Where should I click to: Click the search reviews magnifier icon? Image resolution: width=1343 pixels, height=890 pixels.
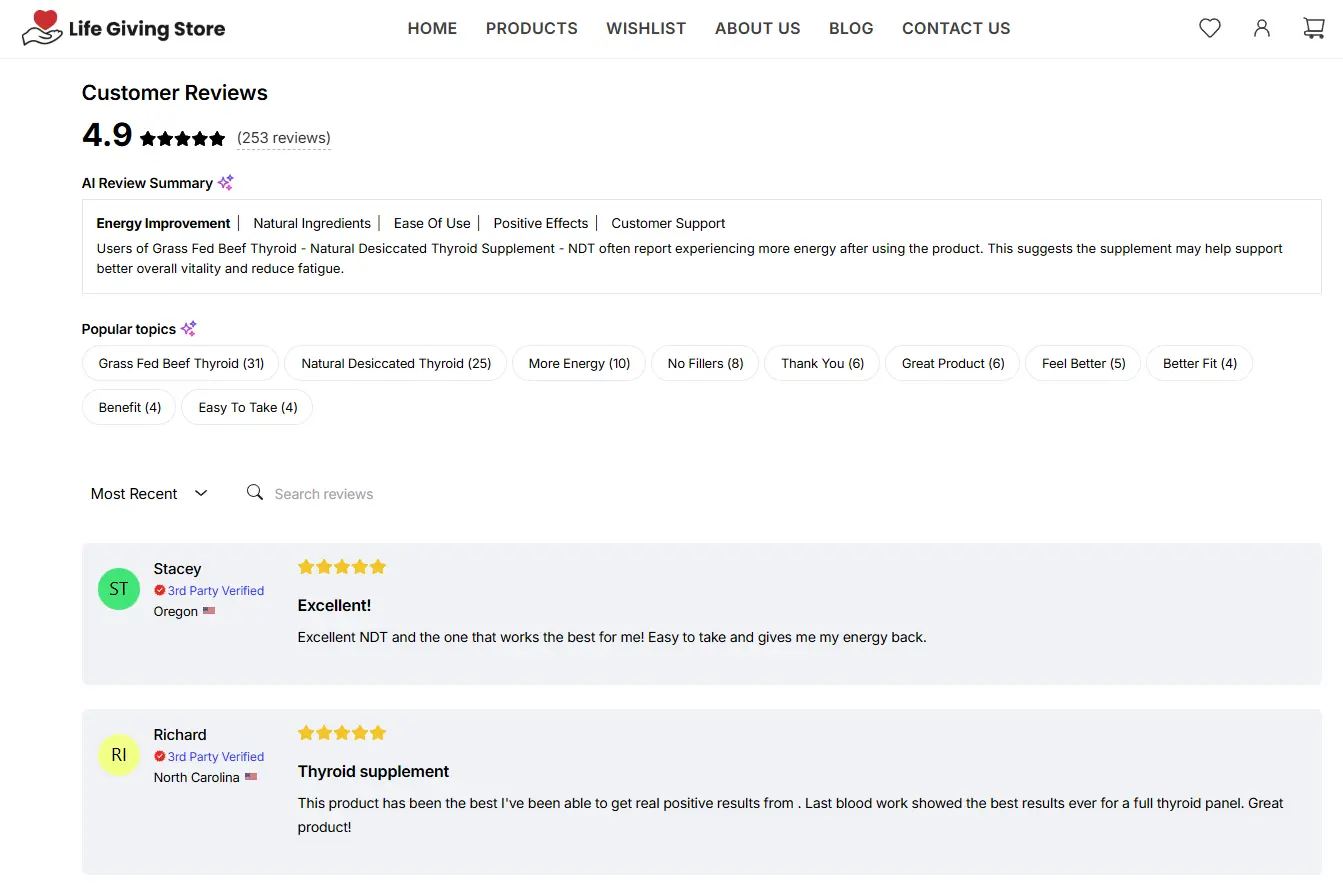255,492
